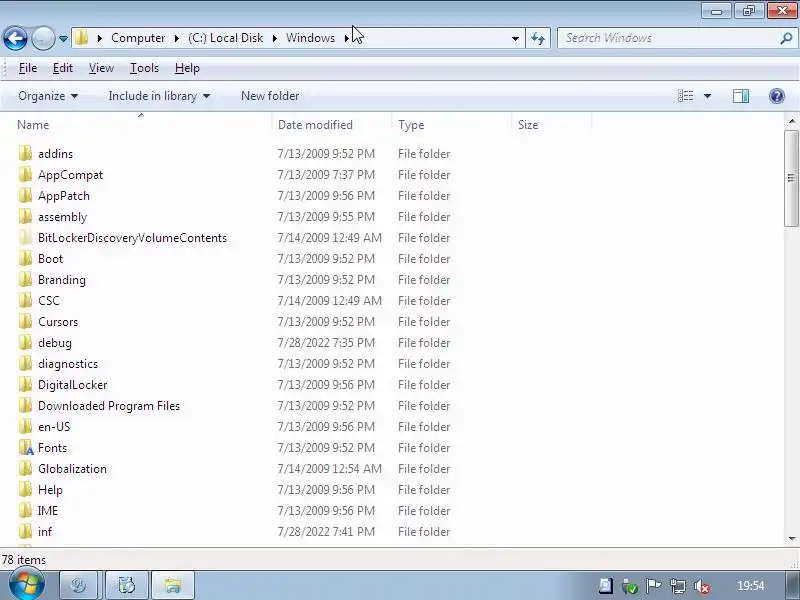This screenshot has height=600, width=800.
Task: Click the inf folder name
Action: click(45, 532)
